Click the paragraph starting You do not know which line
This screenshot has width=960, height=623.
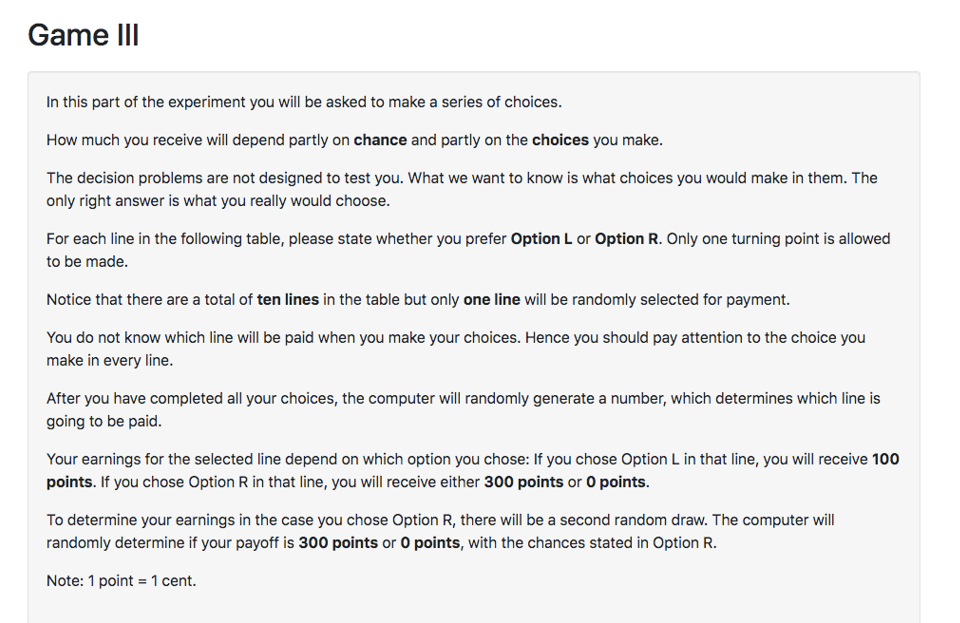point(456,349)
